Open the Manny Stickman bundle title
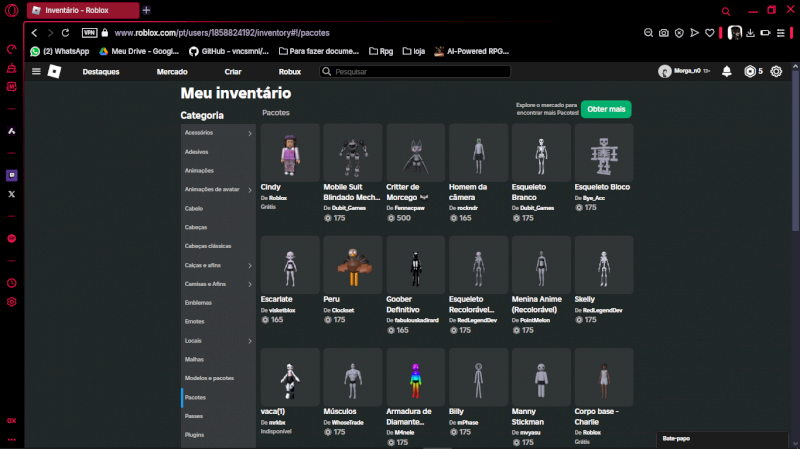This screenshot has height=449, width=800. (528, 417)
